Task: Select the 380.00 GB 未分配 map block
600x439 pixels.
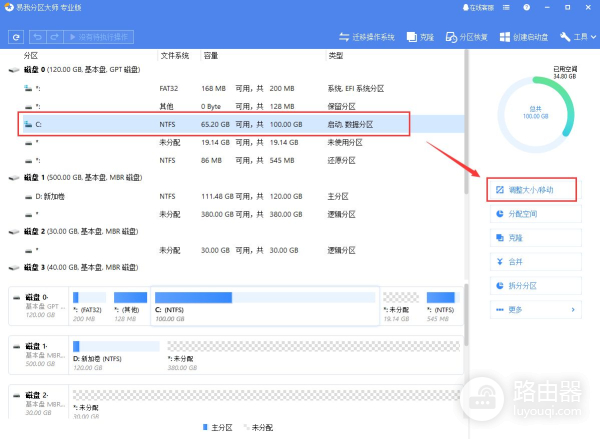Action: 313,355
